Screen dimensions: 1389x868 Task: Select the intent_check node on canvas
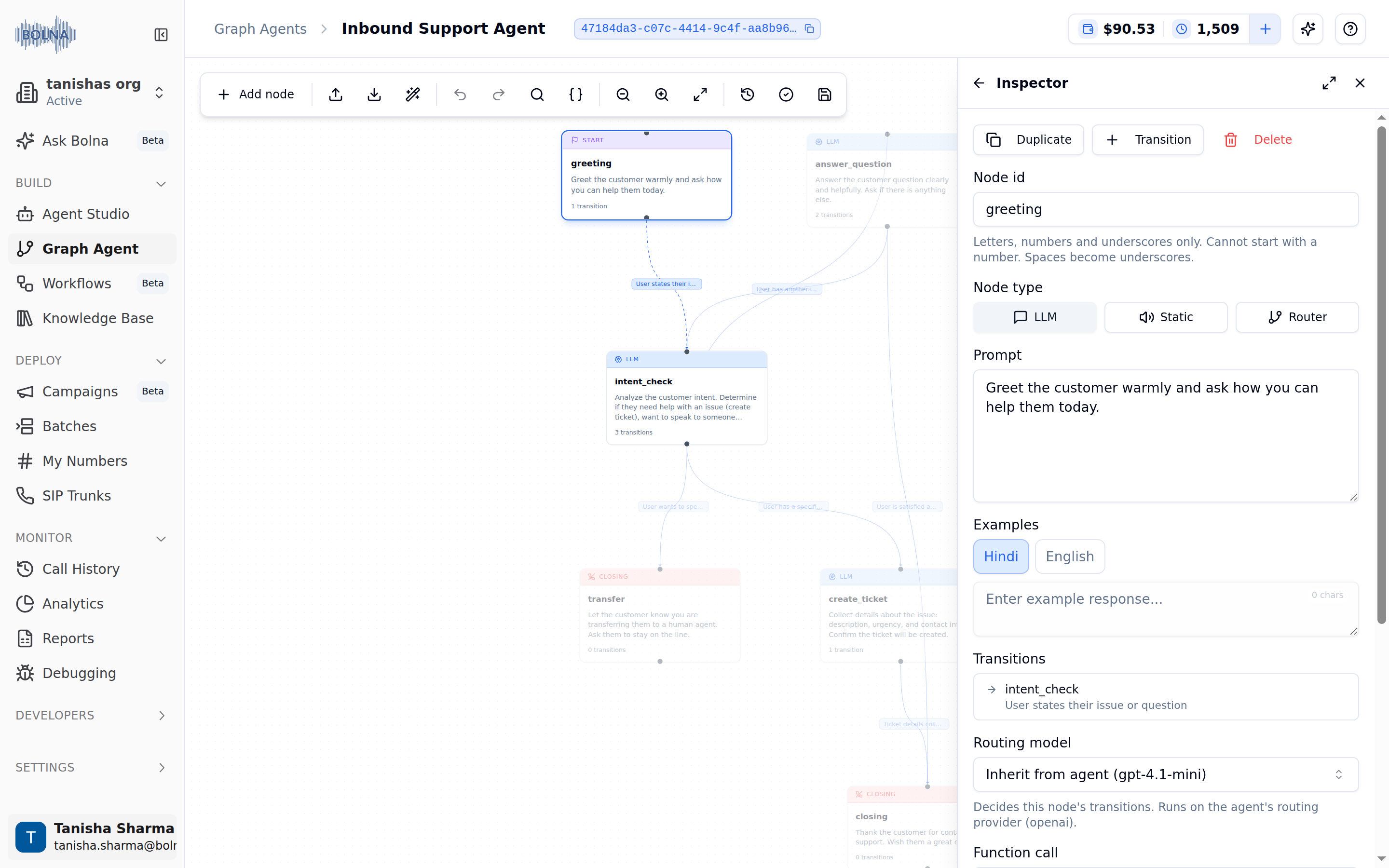686,398
